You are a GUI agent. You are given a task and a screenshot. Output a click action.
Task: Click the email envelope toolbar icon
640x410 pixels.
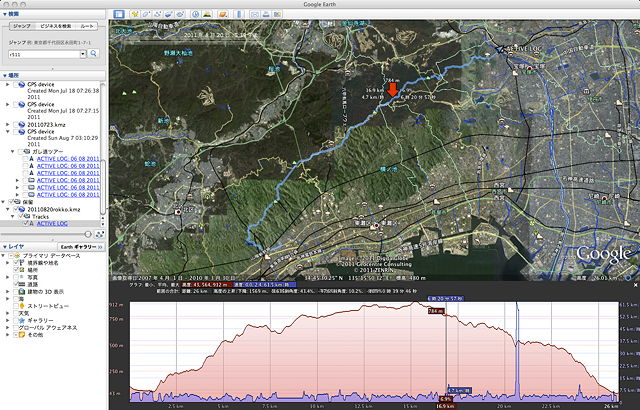tap(255, 14)
